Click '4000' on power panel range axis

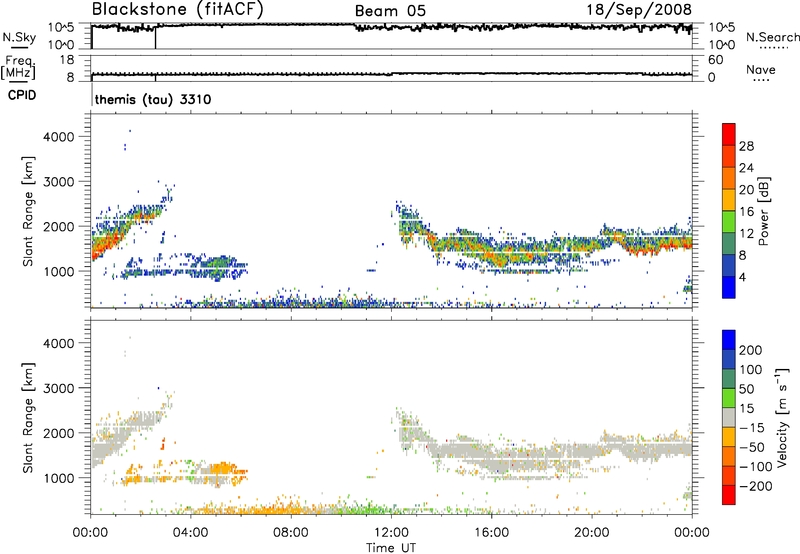(x=59, y=137)
